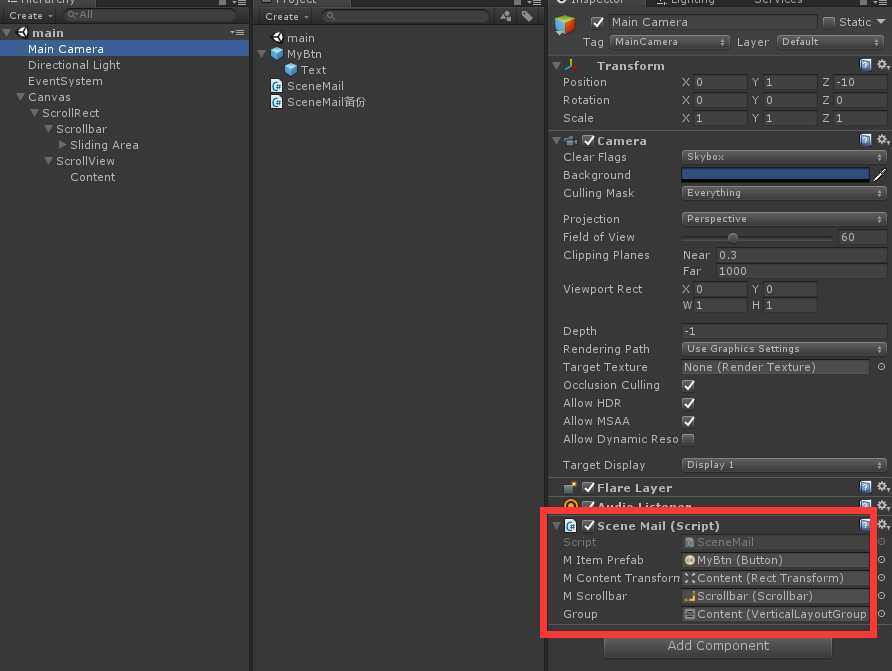This screenshot has height=671, width=892.
Task: Click Search by Label tag icon
Action: (527, 16)
